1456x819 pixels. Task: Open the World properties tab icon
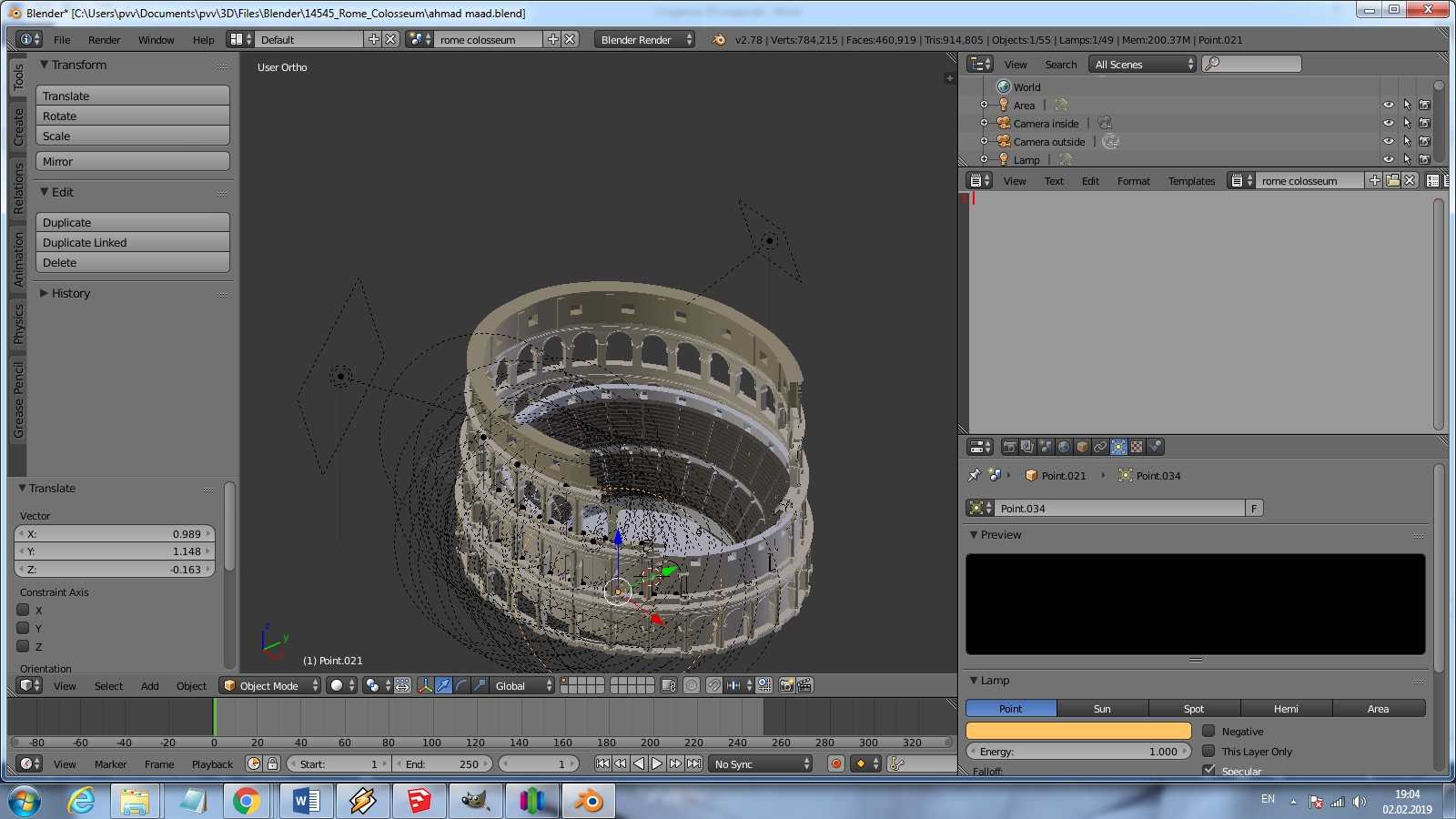pos(1064,447)
